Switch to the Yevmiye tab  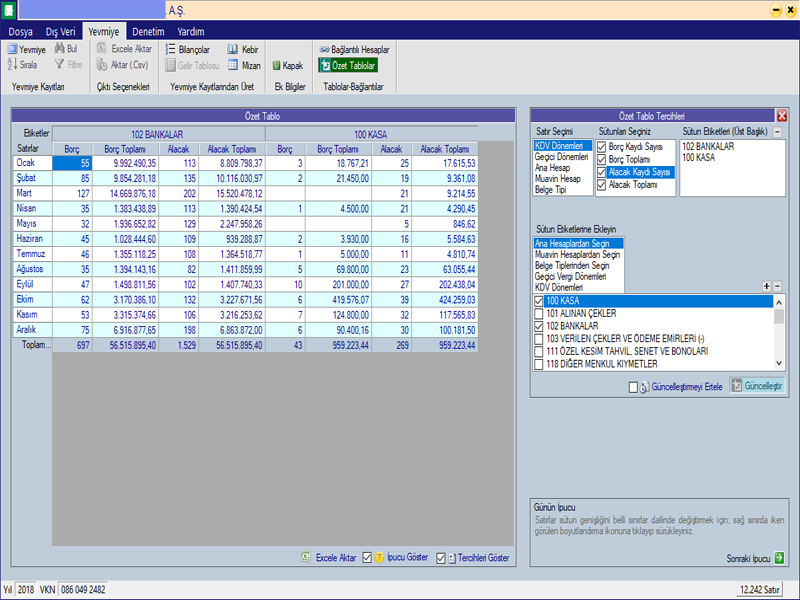[104, 32]
